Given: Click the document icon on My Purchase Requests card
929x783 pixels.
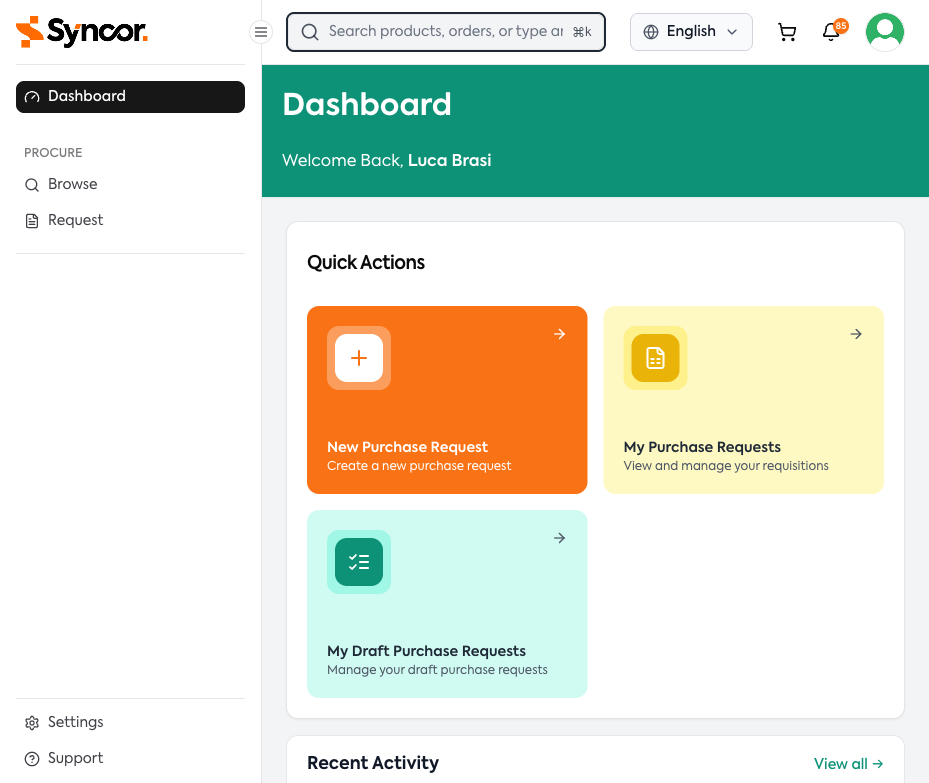Looking at the screenshot, I should click(655, 358).
